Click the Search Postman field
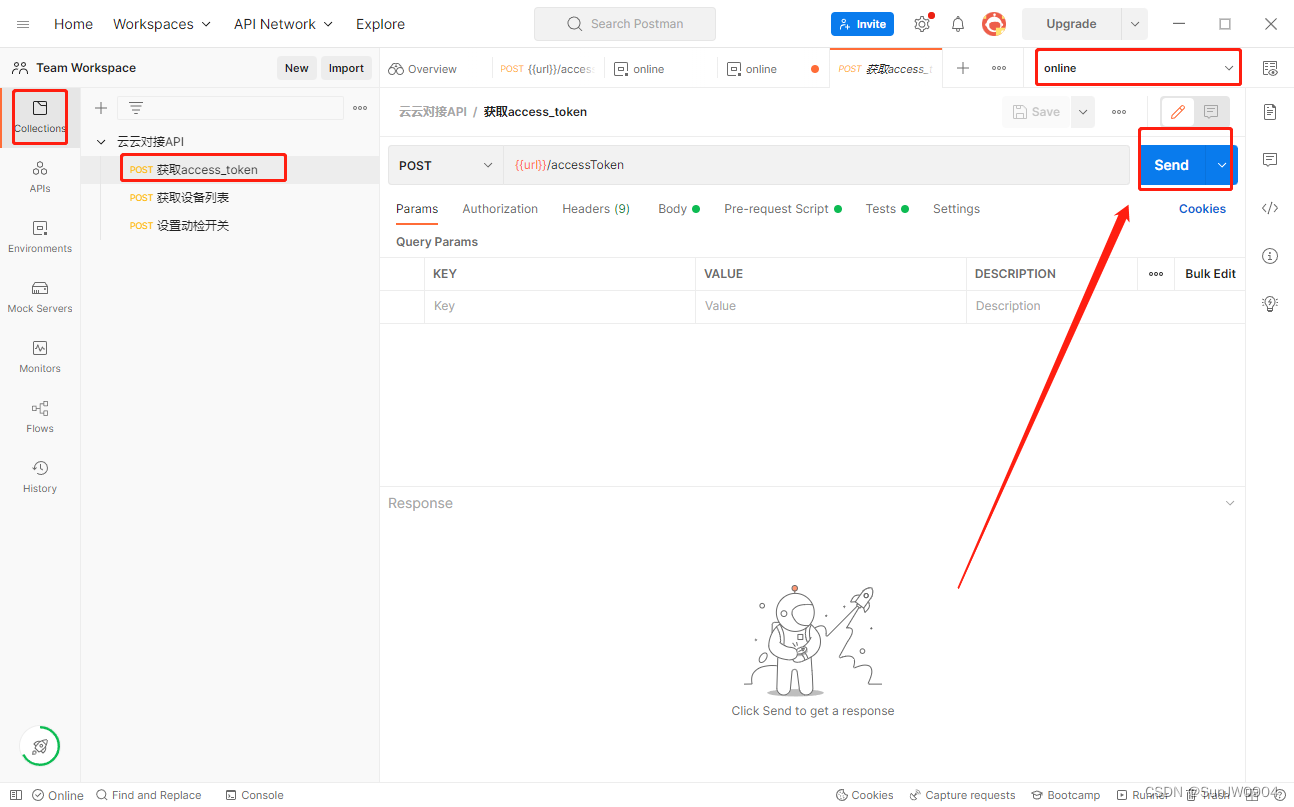 pyautogui.click(x=625, y=24)
